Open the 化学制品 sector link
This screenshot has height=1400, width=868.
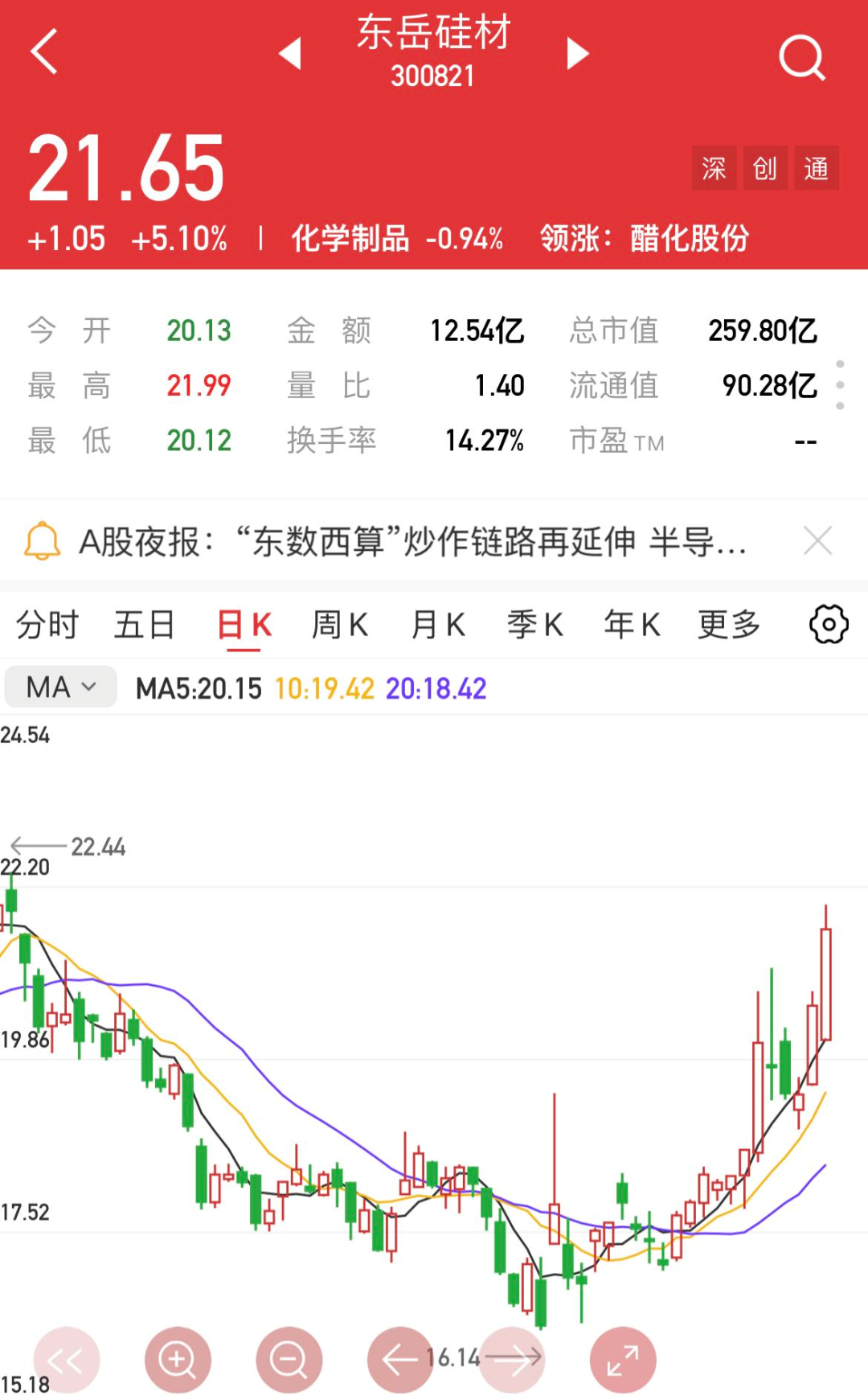[350, 239]
